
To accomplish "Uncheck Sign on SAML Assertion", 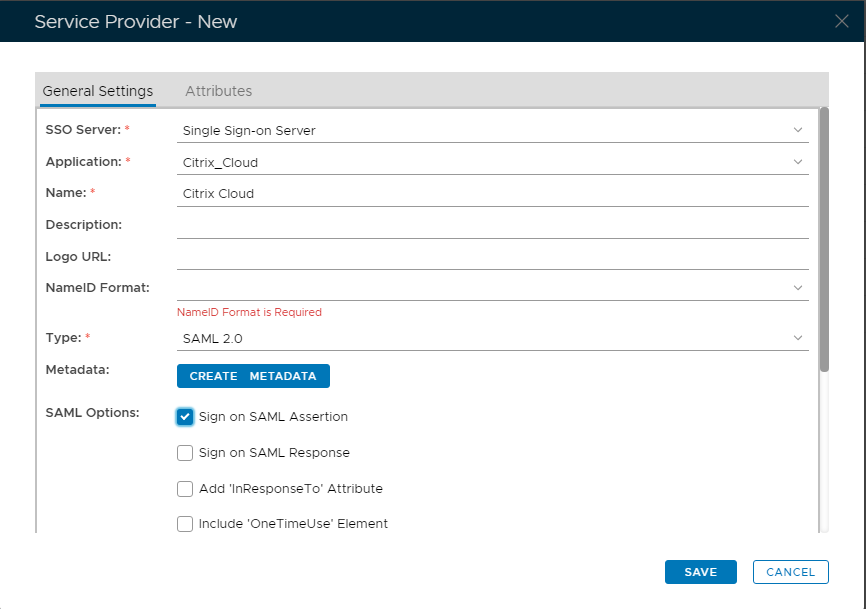I will tap(185, 417).
